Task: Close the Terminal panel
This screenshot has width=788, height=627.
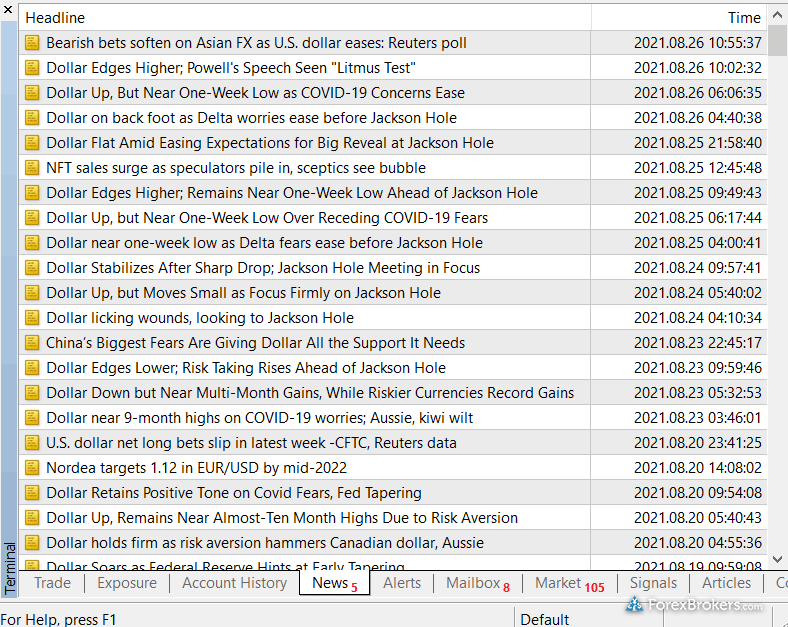Action: point(8,10)
